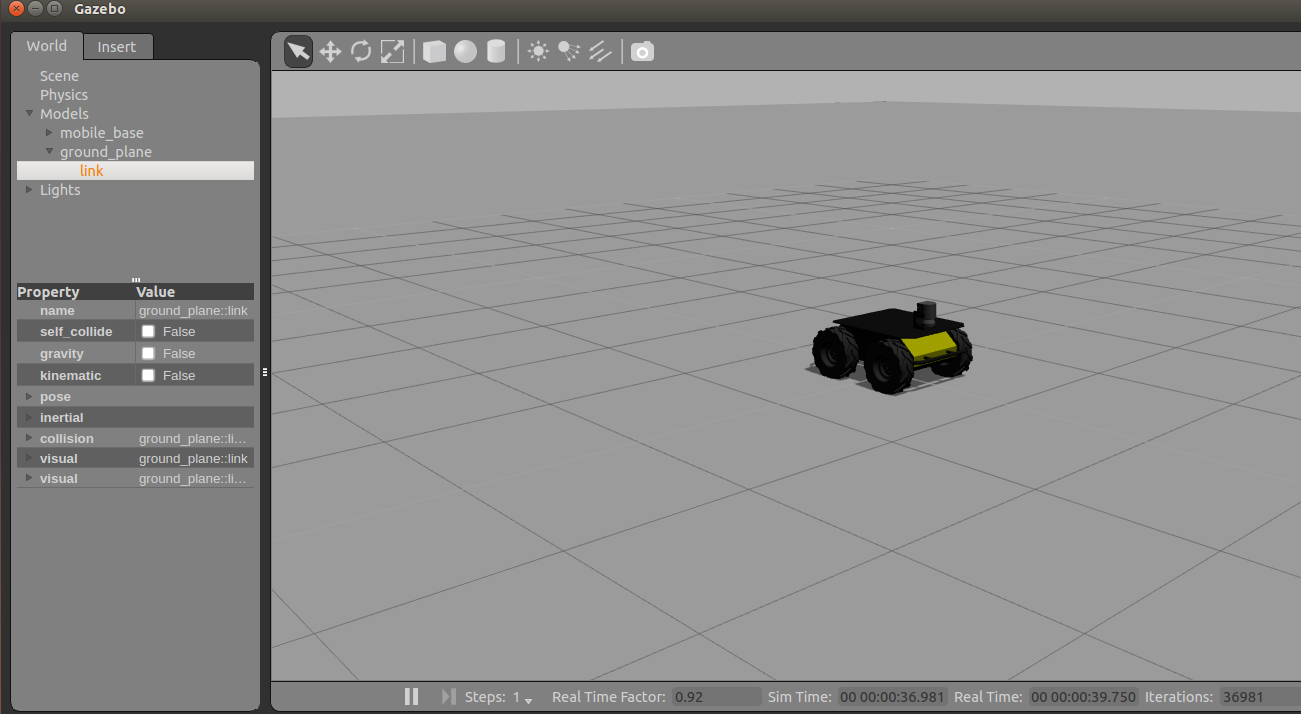Click the name value ground_plane::link

pyautogui.click(x=194, y=311)
